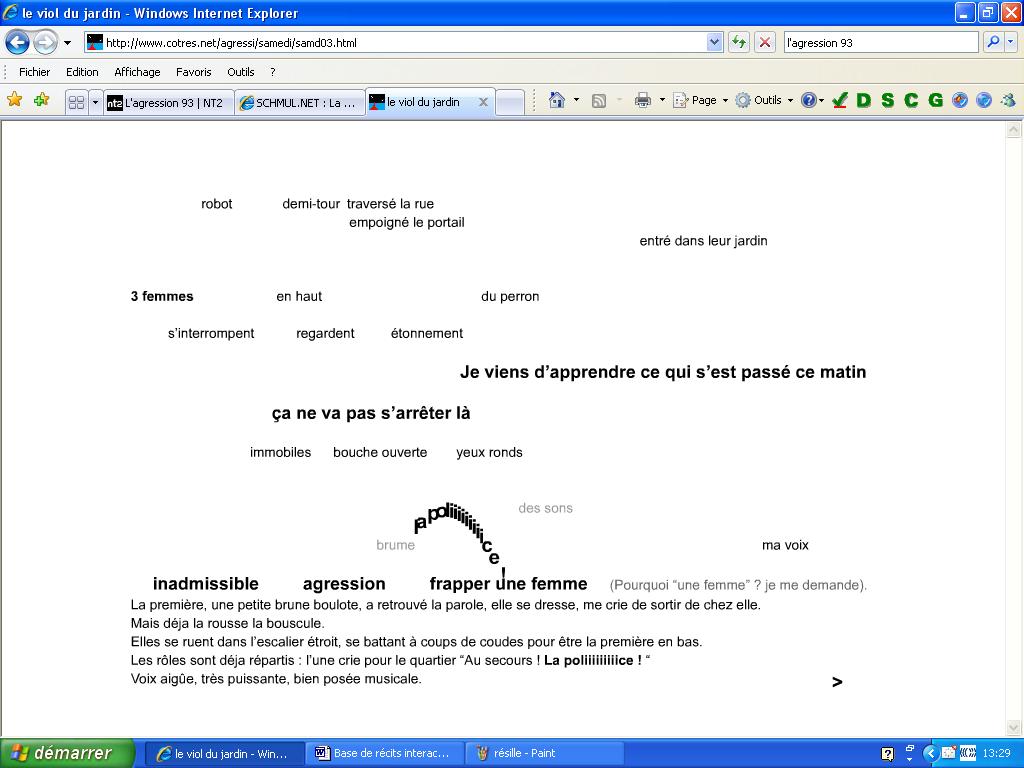This screenshot has height=768, width=1024.
Task: Click the Print icon
Action: [x=643, y=100]
